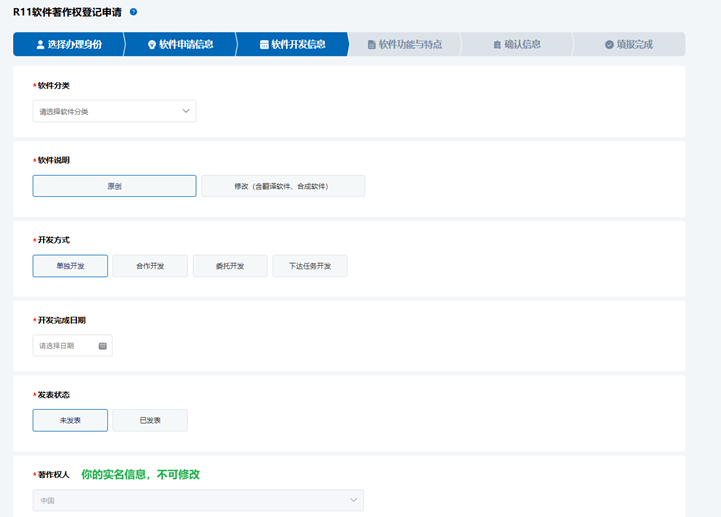This screenshot has height=517, width=721.
Task: Click the location pin icon in 软件申请信息 step
Action: click(152, 45)
